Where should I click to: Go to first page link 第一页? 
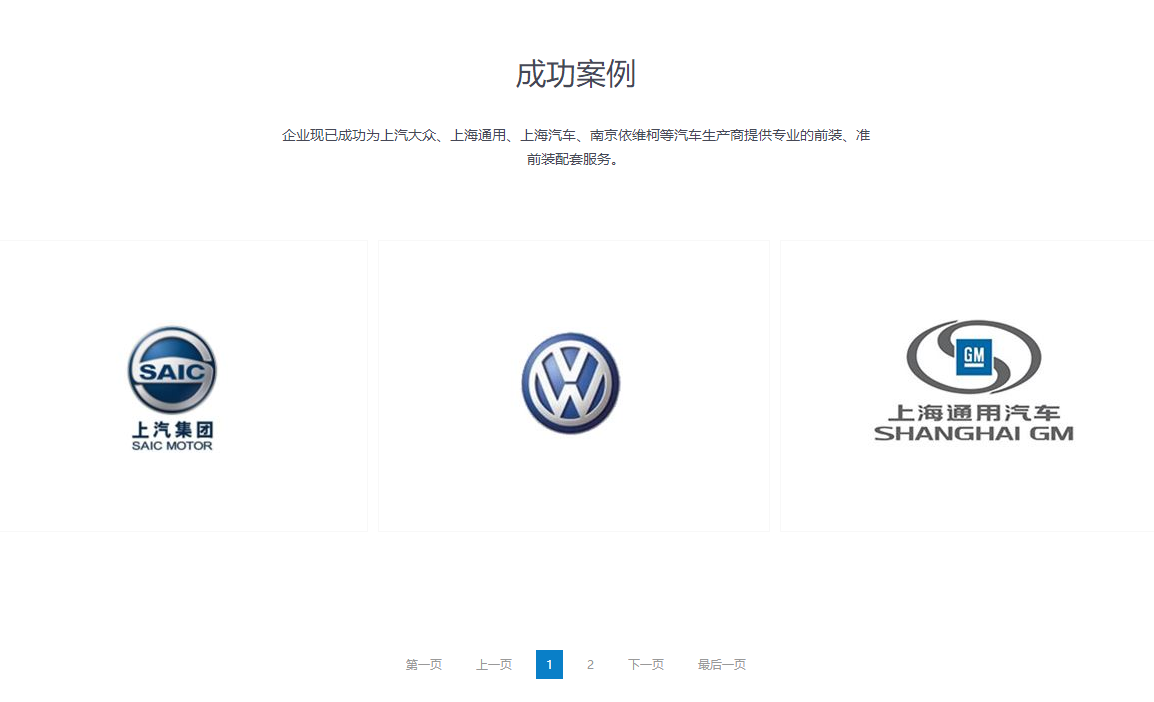(x=424, y=664)
